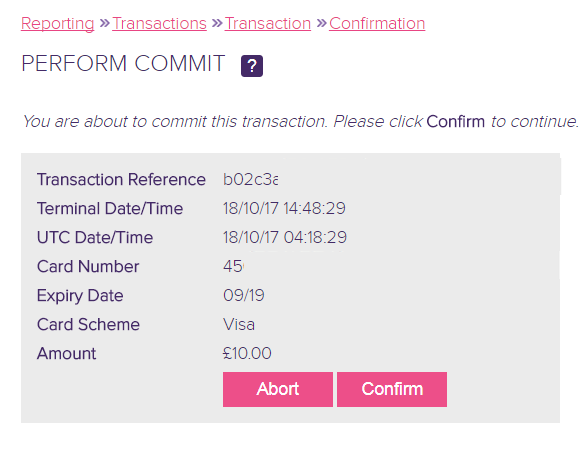Click the purple help question mark icon
This screenshot has width=581, height=460.
252,66
